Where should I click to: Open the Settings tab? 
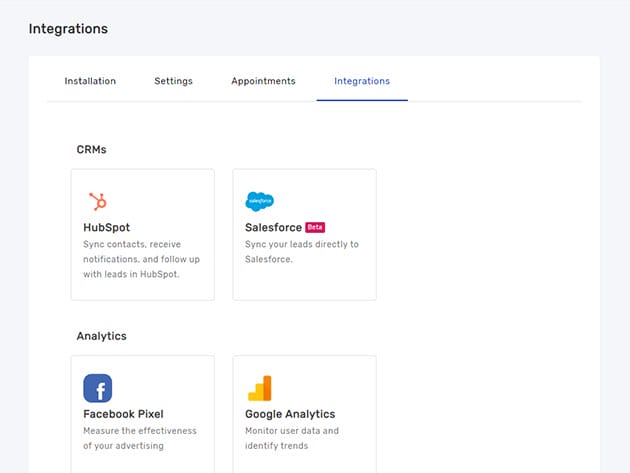pos(173,81)
